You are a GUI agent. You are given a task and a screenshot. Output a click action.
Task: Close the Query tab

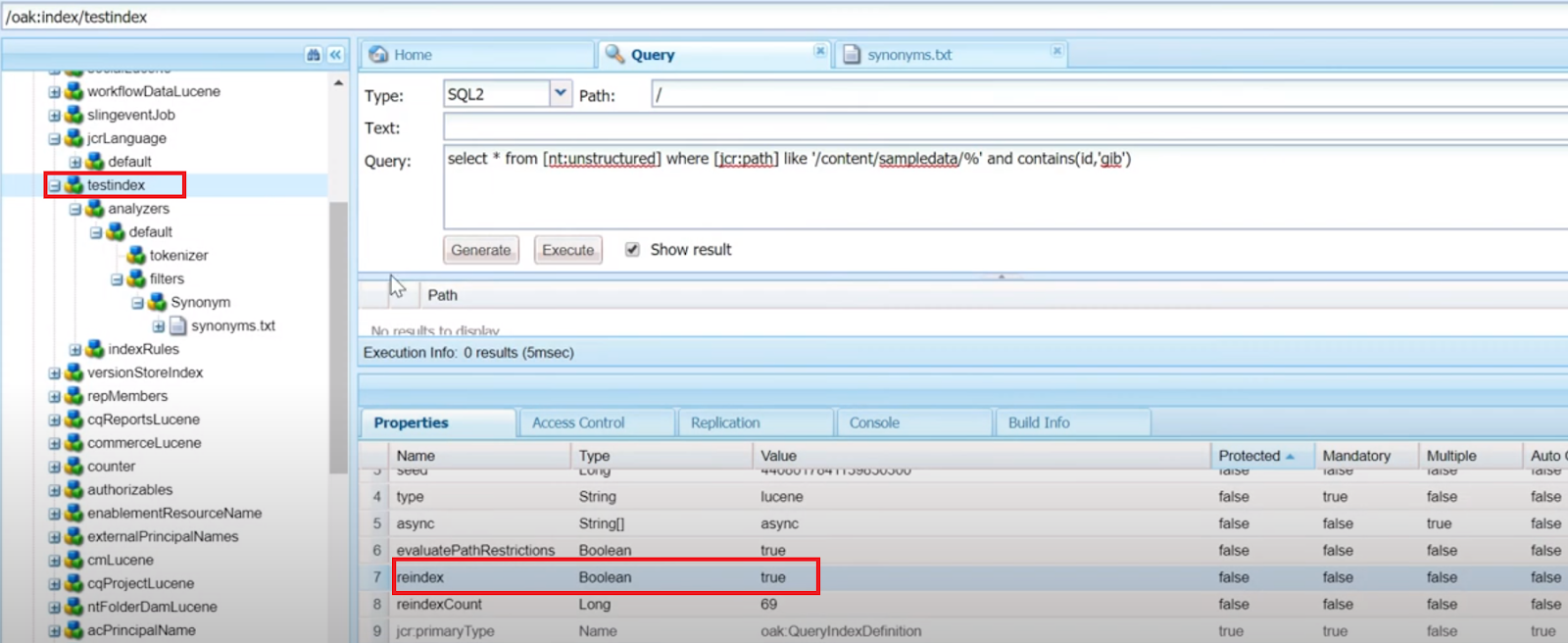click(819, 51)
